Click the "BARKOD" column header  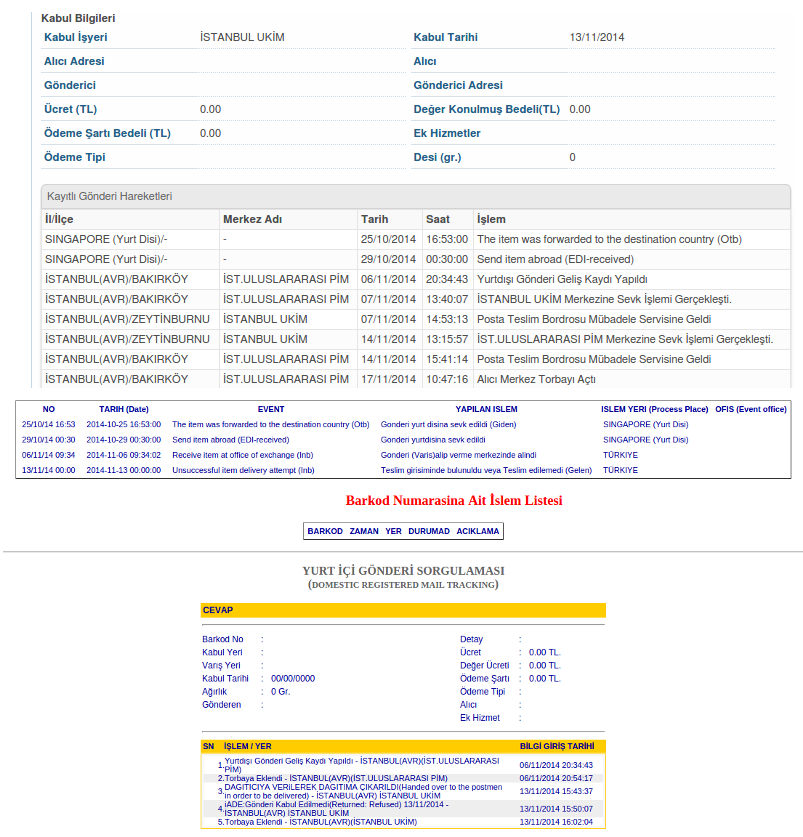[x=325, y=531]
